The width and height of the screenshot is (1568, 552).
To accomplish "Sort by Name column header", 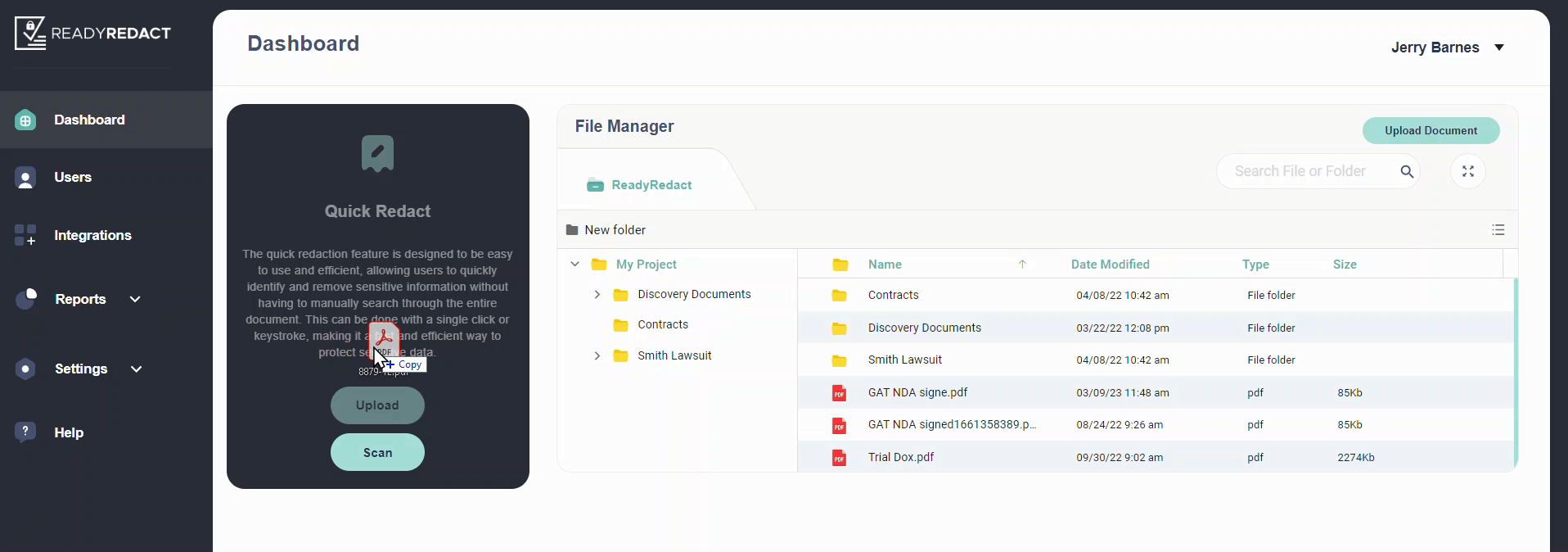I will tap(885, 265).
